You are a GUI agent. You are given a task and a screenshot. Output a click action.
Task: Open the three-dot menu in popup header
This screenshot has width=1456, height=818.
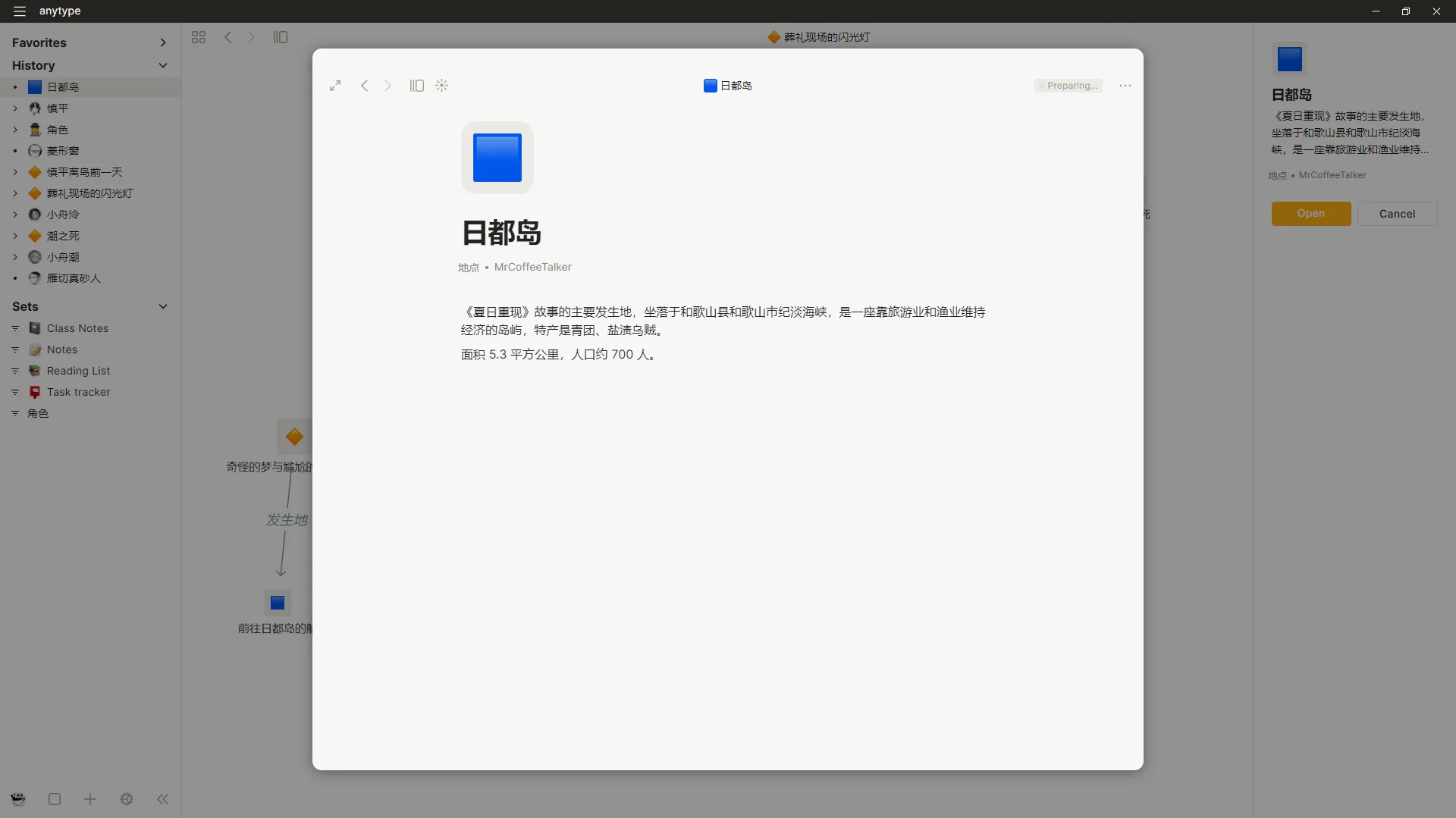1125,86
